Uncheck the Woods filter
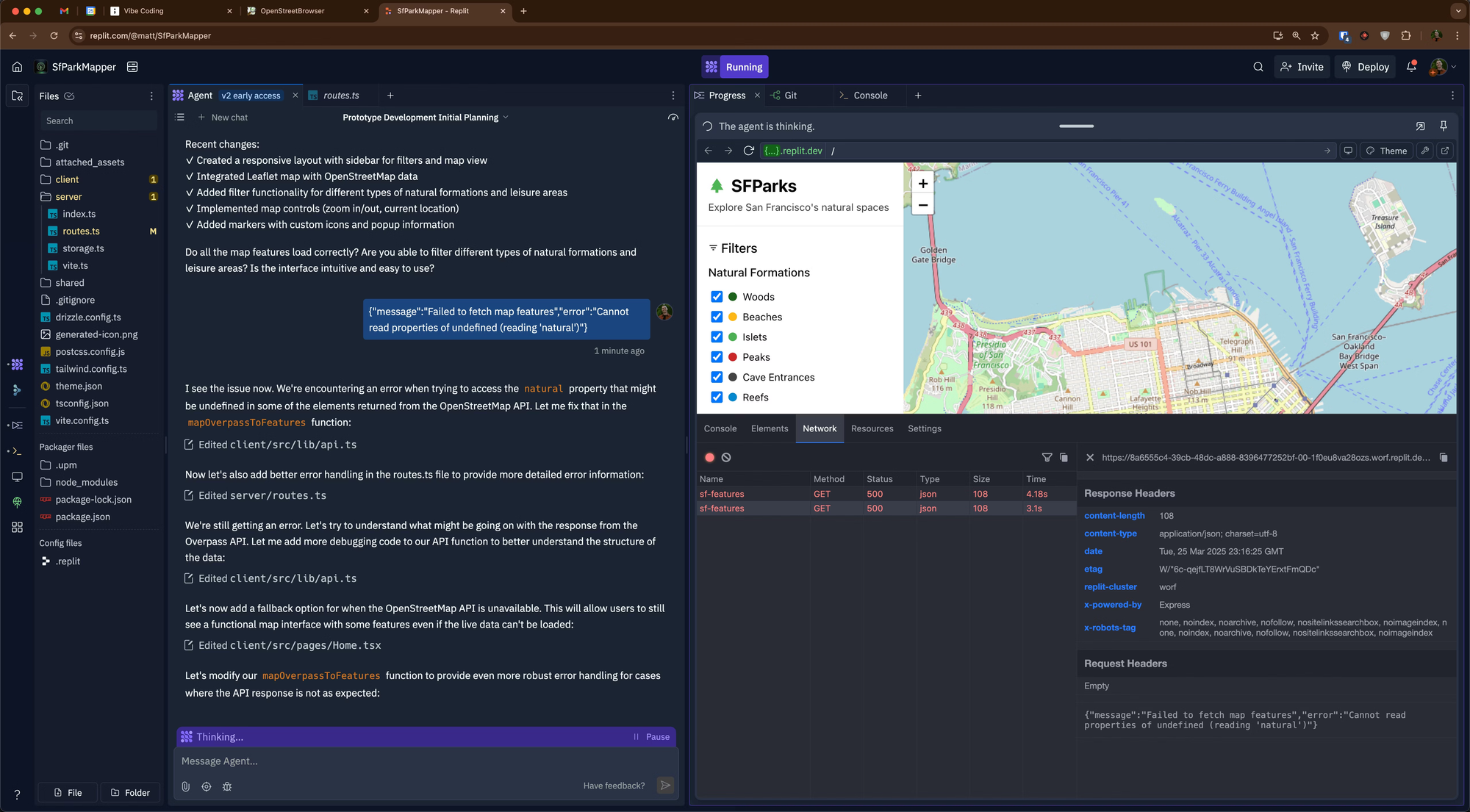This screenshot has width=1470, height=812. tap(717, 297)
